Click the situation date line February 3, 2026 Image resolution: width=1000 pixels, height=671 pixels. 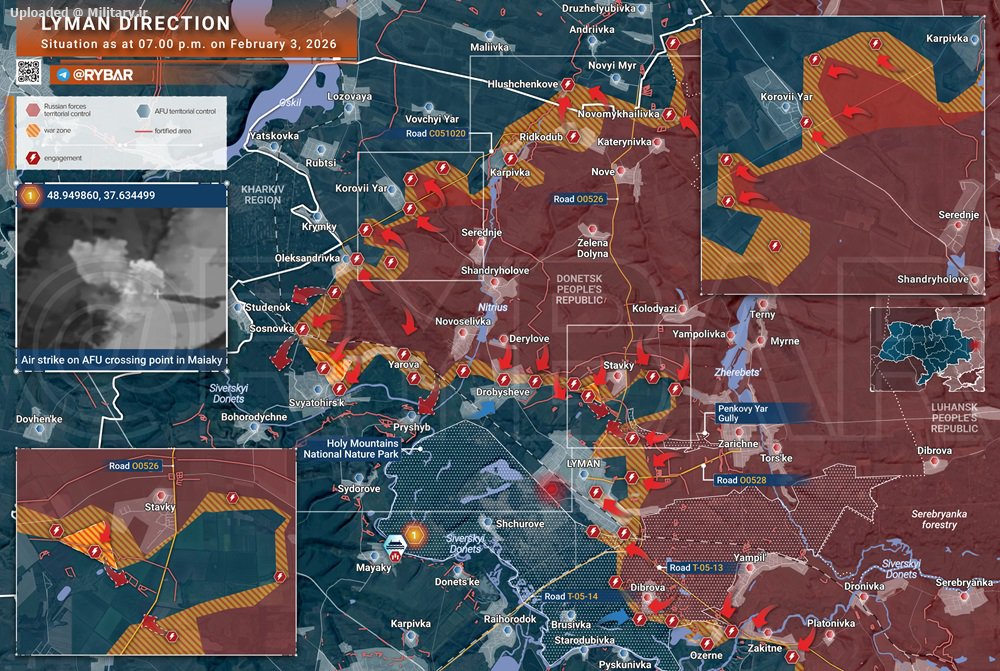(x=189, y=45)
